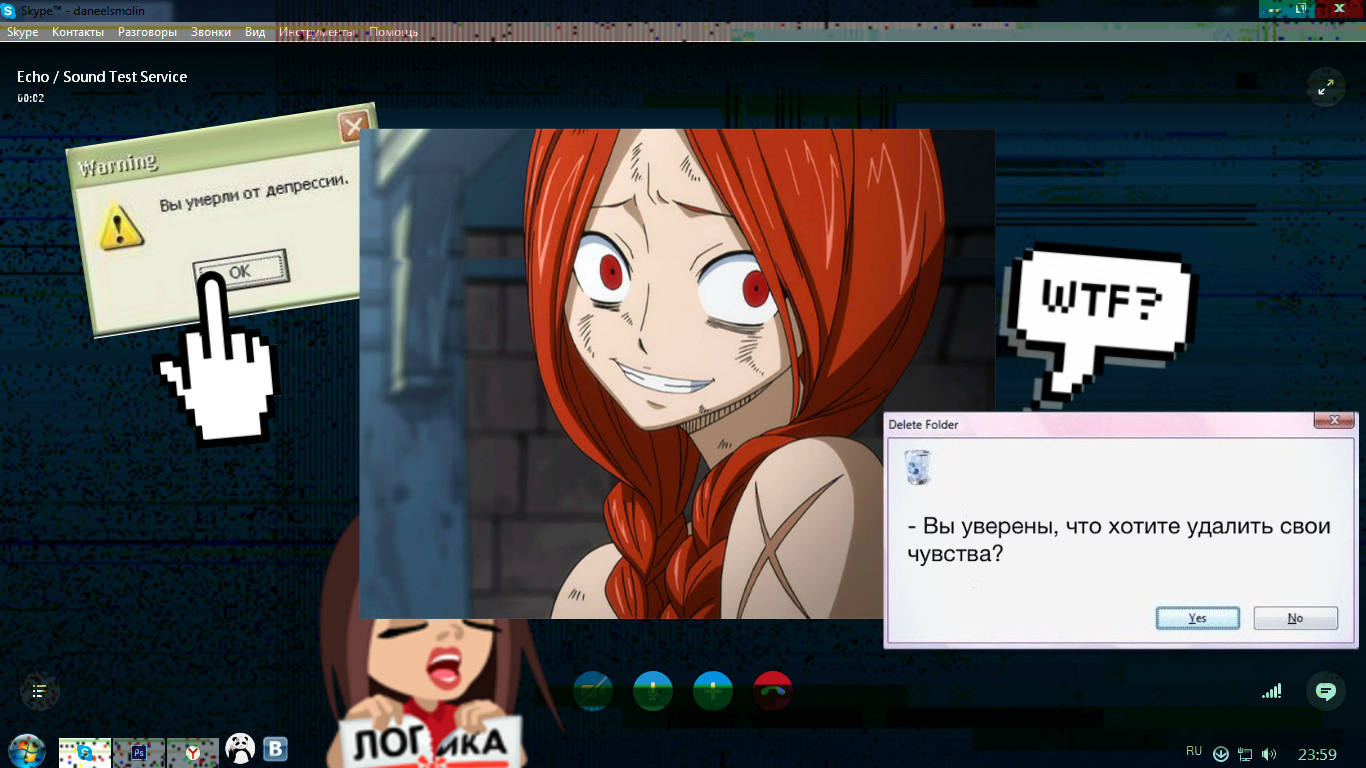Click the Skype logo in title bar

coord(8,10)
